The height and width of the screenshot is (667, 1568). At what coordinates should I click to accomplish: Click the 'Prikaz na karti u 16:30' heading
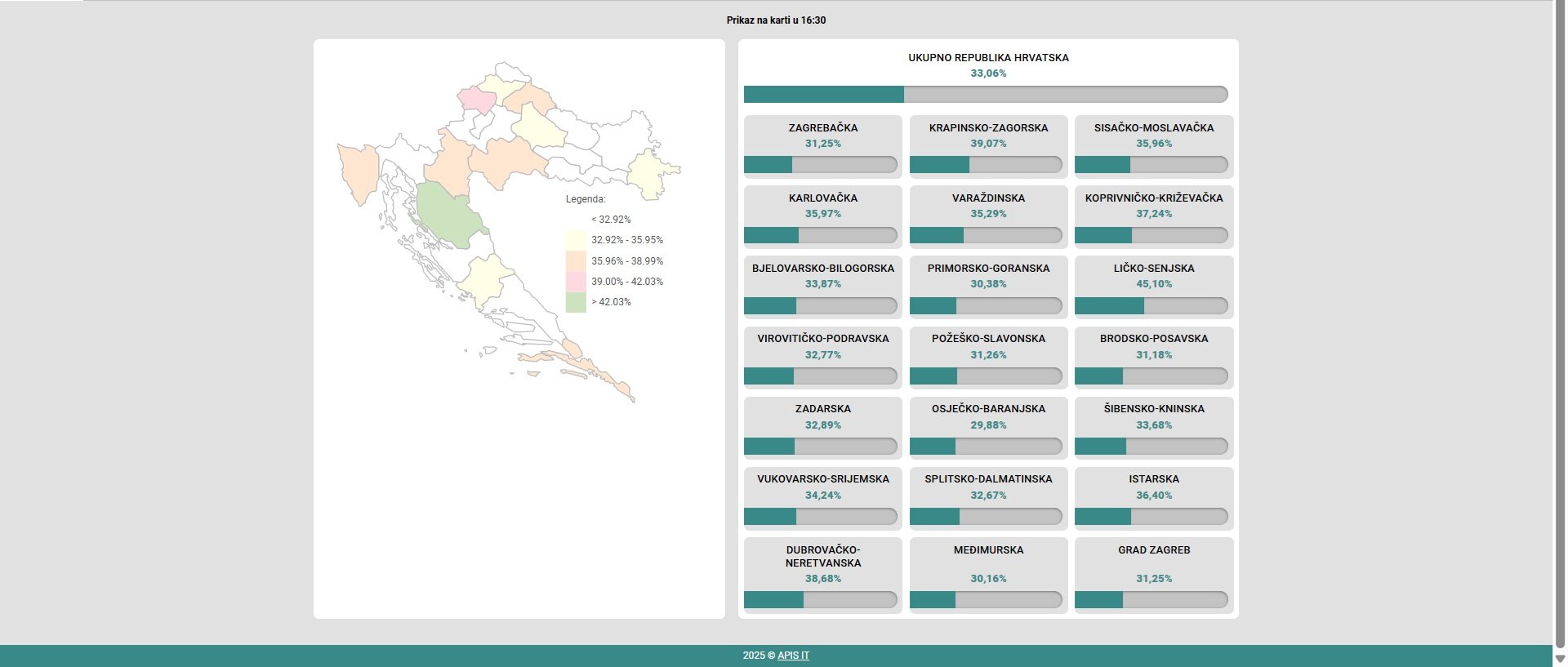[776, 20]
